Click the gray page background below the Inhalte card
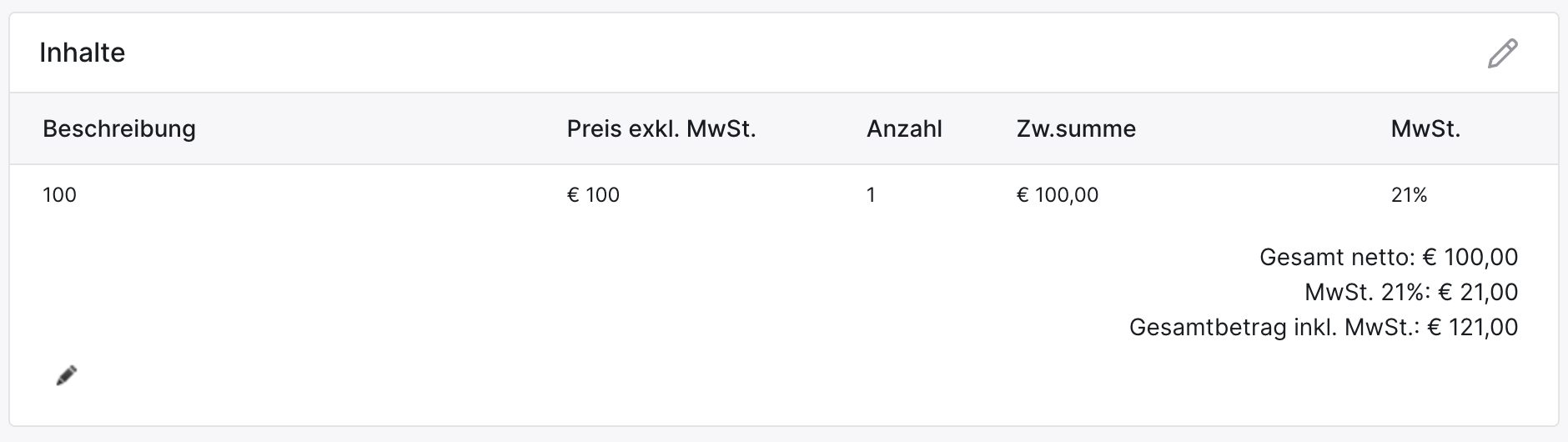Viewport: 1568px width, 442px height. (784, 435)
